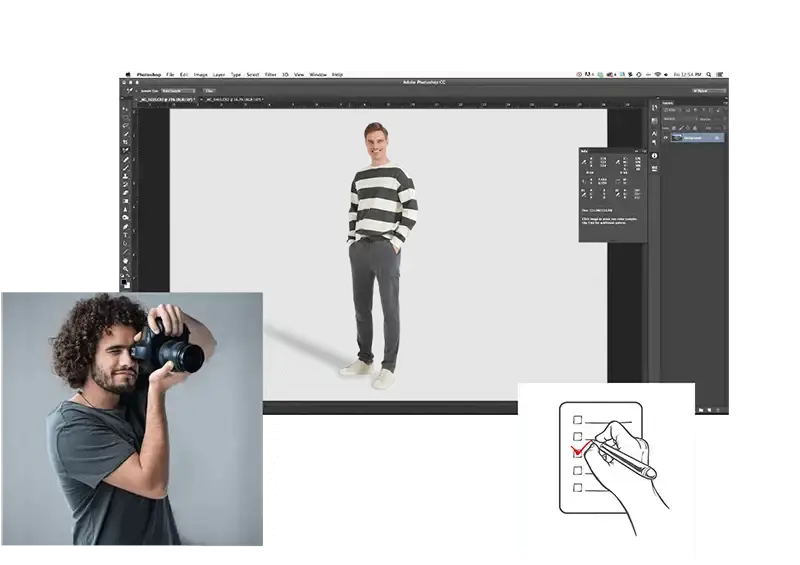800x565 pixels.
Task: Select the Background layer thumbnail
Action: click(678, 139)
